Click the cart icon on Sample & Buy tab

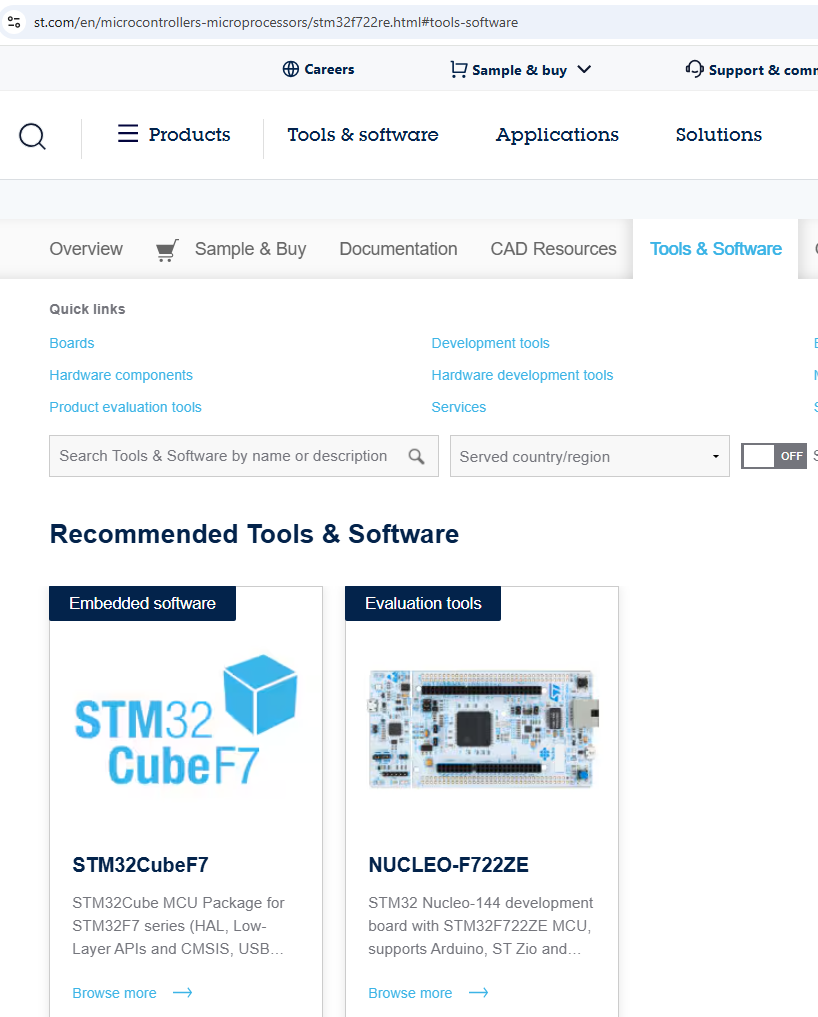coord(166,248)
